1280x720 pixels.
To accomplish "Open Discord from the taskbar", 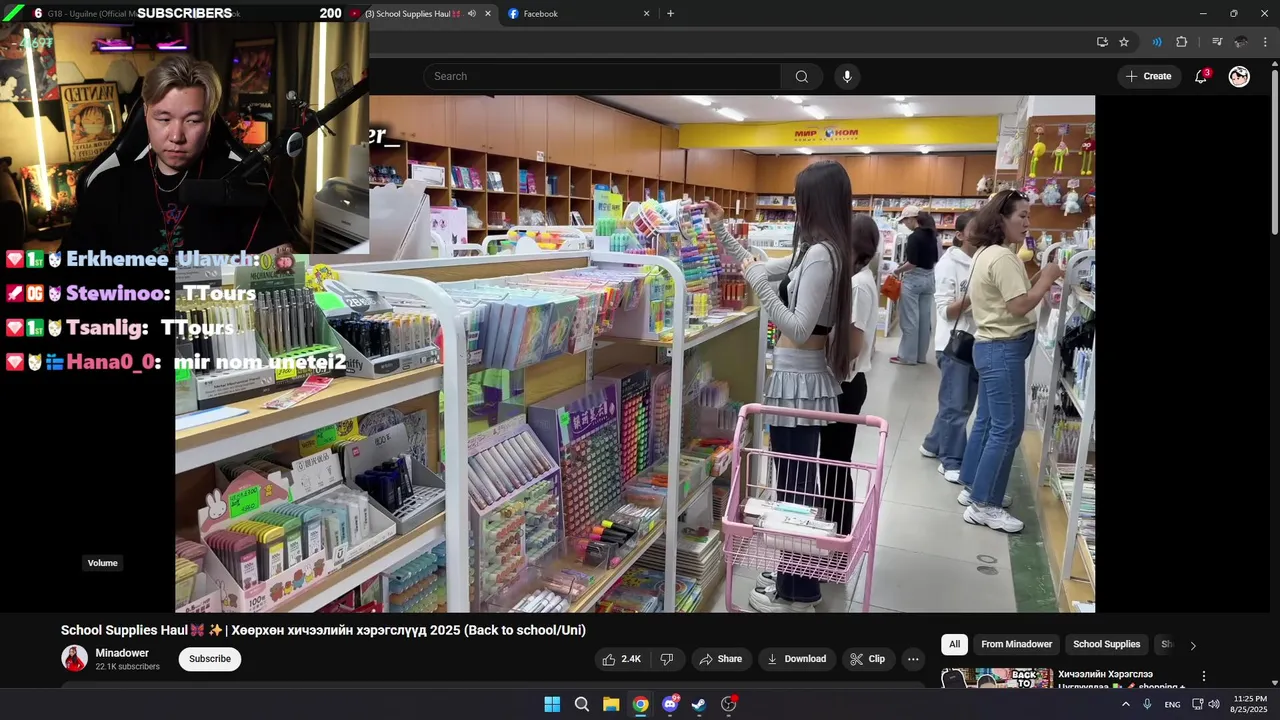I will pos(670,704).
